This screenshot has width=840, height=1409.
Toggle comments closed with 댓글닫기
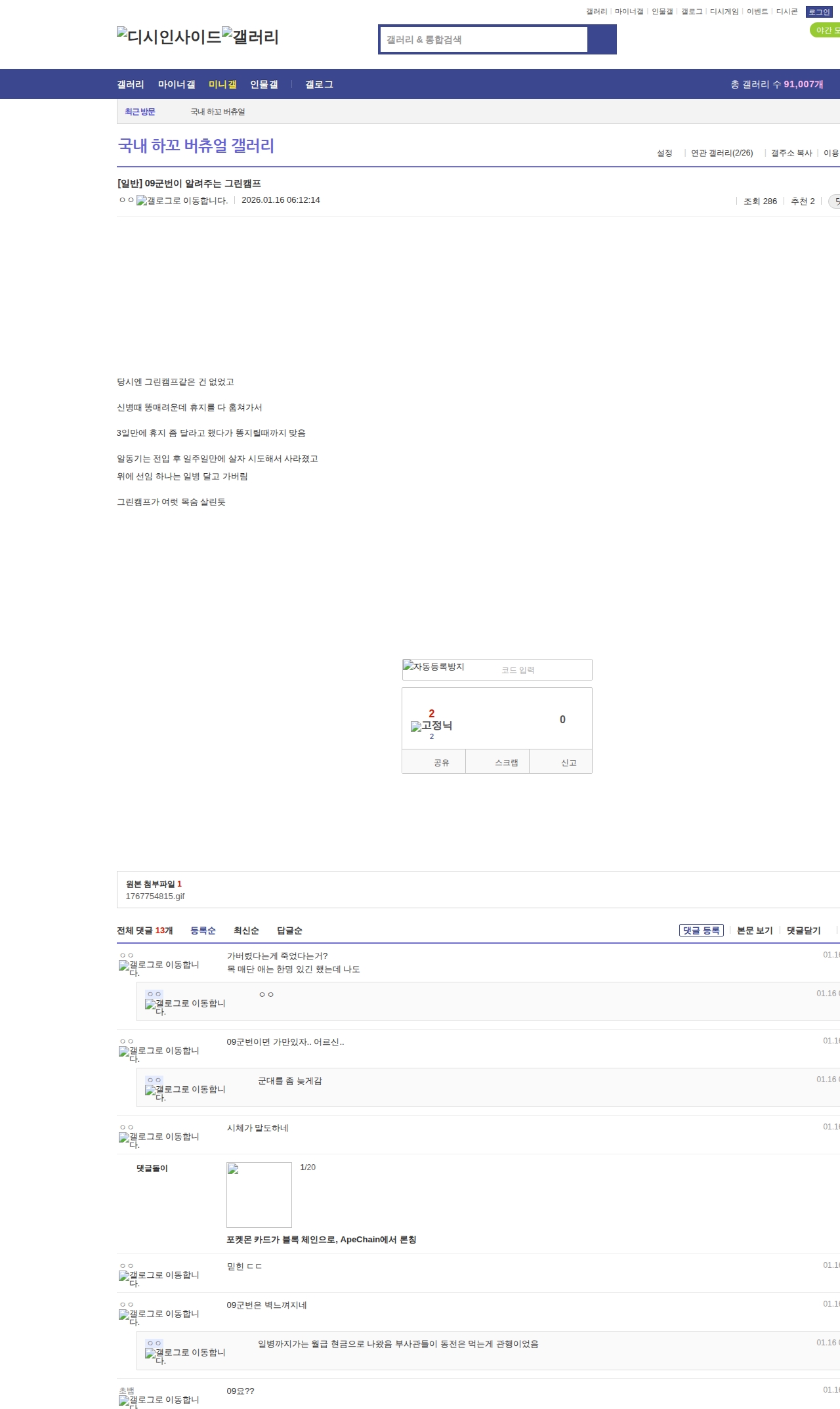803,931
